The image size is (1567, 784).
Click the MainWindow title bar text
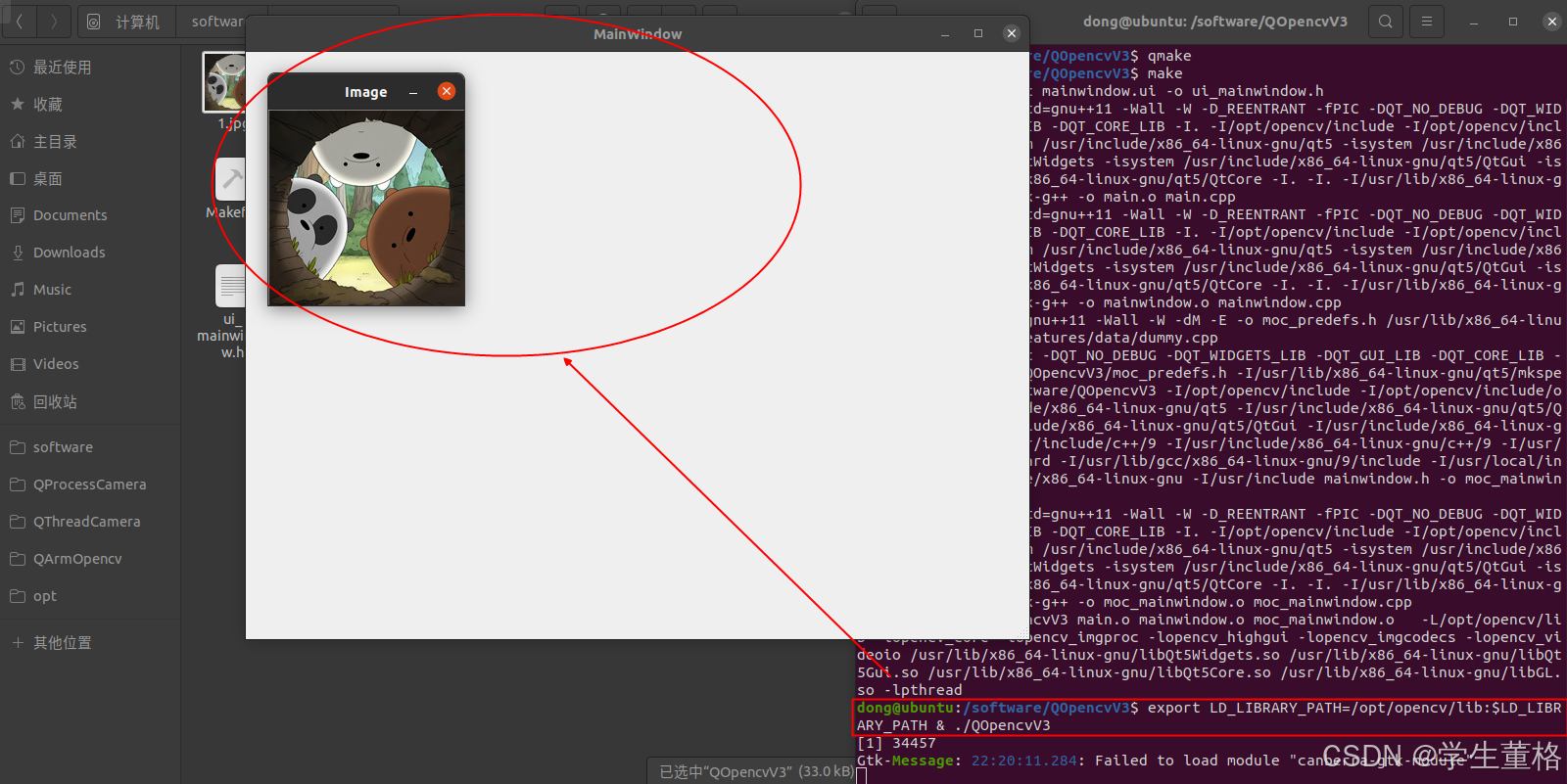click(638, 34)
